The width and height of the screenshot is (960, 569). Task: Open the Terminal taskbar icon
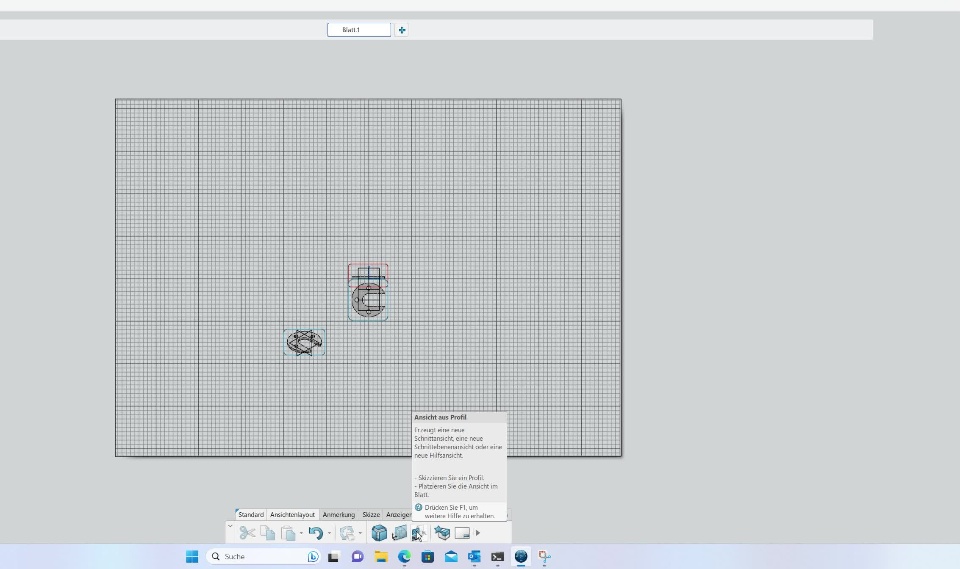(497, 556)
